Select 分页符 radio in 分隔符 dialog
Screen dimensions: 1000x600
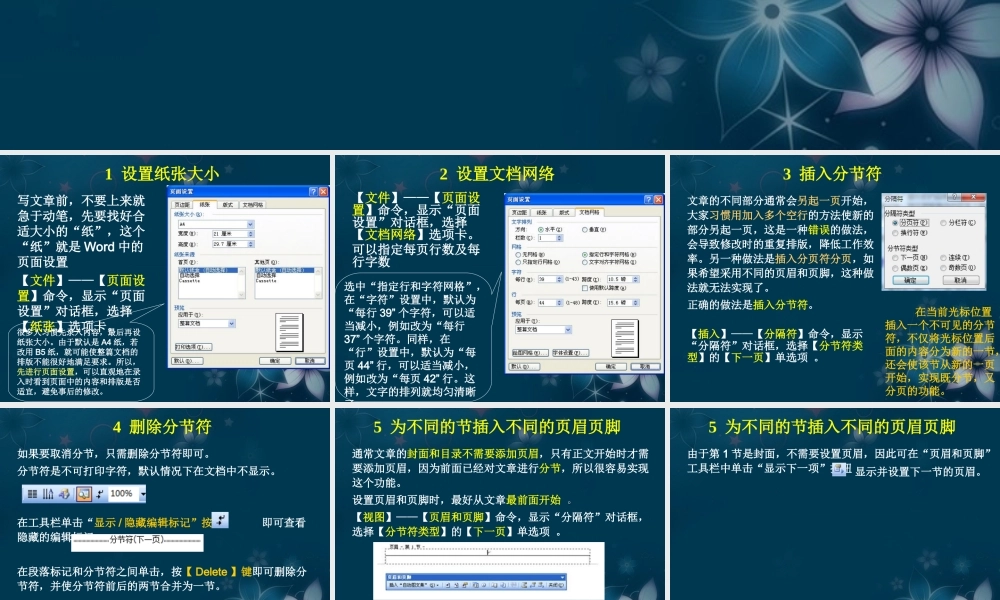point(895,223)
